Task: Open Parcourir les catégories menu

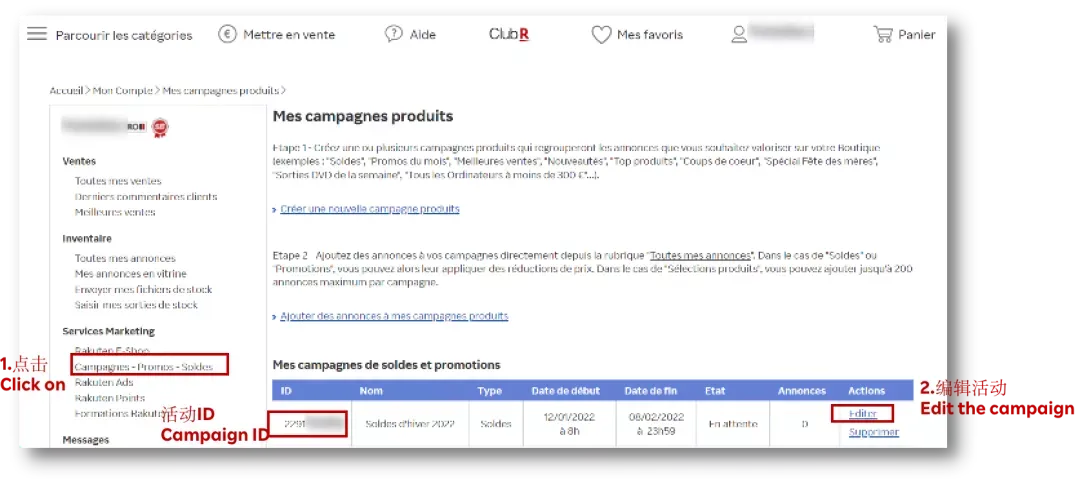Action: (x=124, y=35)
